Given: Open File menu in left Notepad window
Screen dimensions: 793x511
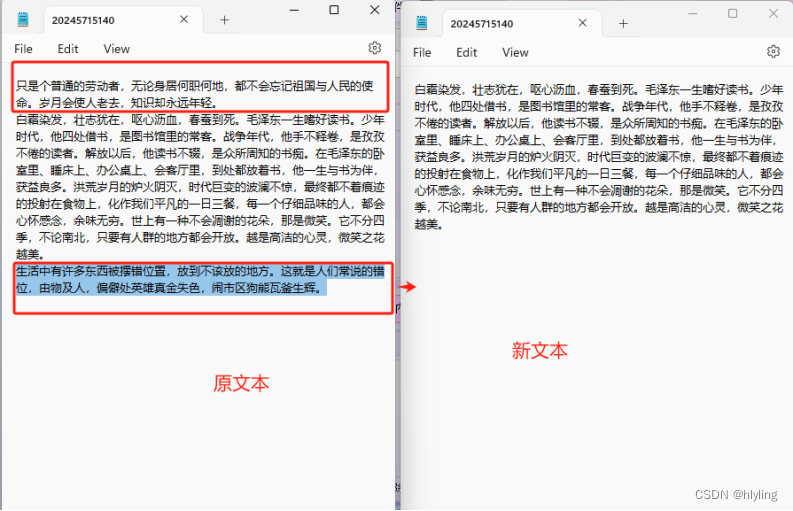Looking at the screenshot, I should tap(23, 49).
